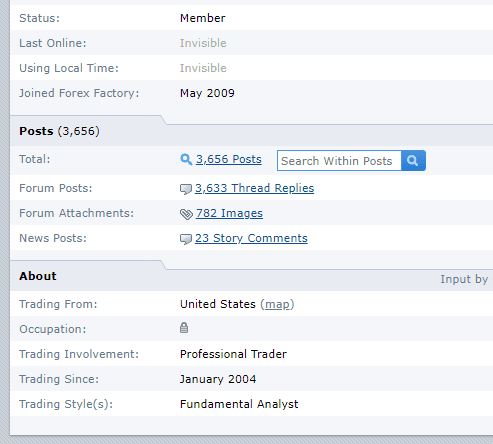Click the 'Trading Style(s):' label

point(66,404)
